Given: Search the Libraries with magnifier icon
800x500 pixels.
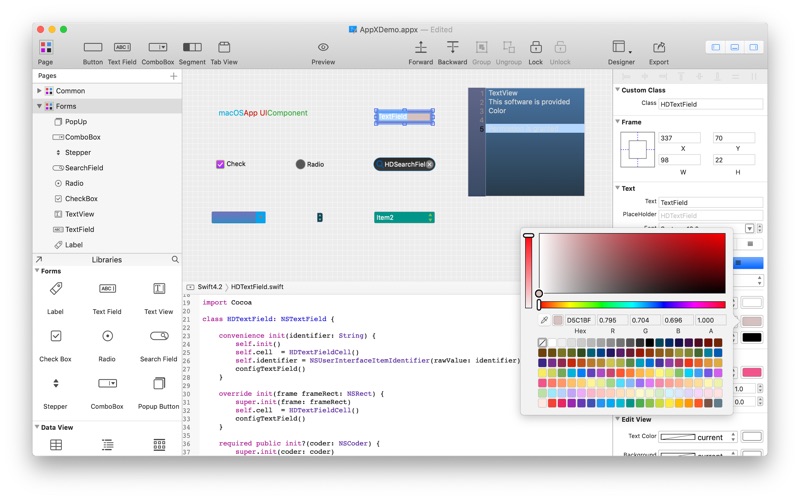Looking at the screenshot, I should (175, 260).
